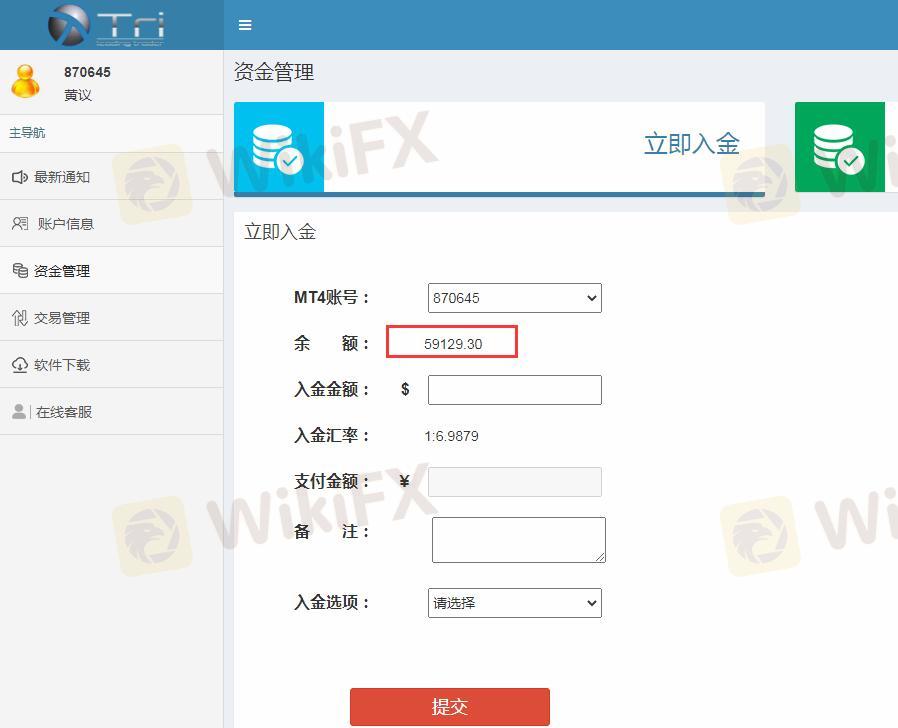Open 在线客服 in the sidebar
Image resolution: width=898 pixels, height=728 pixels.
(112, 412)
